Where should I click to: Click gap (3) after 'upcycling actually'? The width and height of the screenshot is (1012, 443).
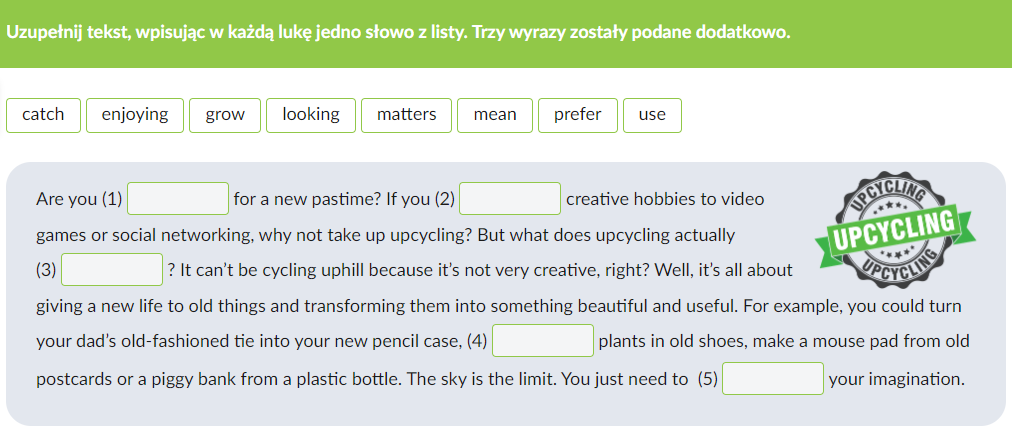[x=113, y=270]
